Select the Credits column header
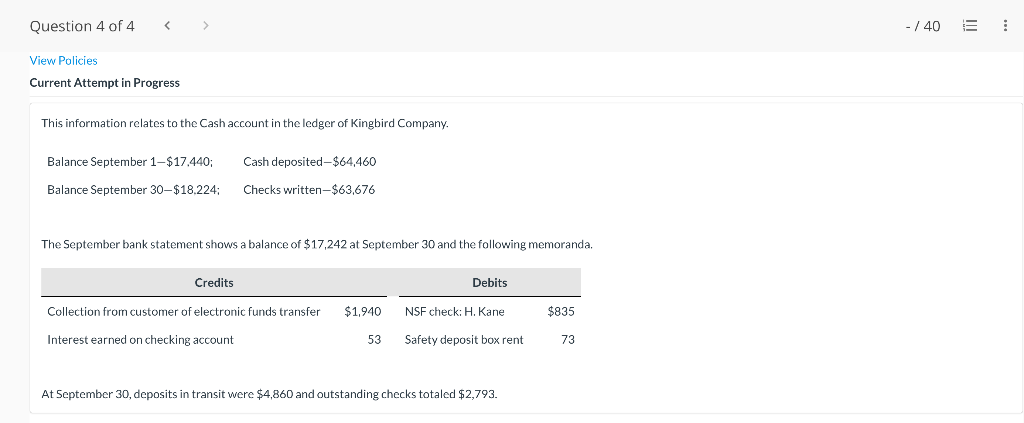1024x423 pixels. click(214, 283)
